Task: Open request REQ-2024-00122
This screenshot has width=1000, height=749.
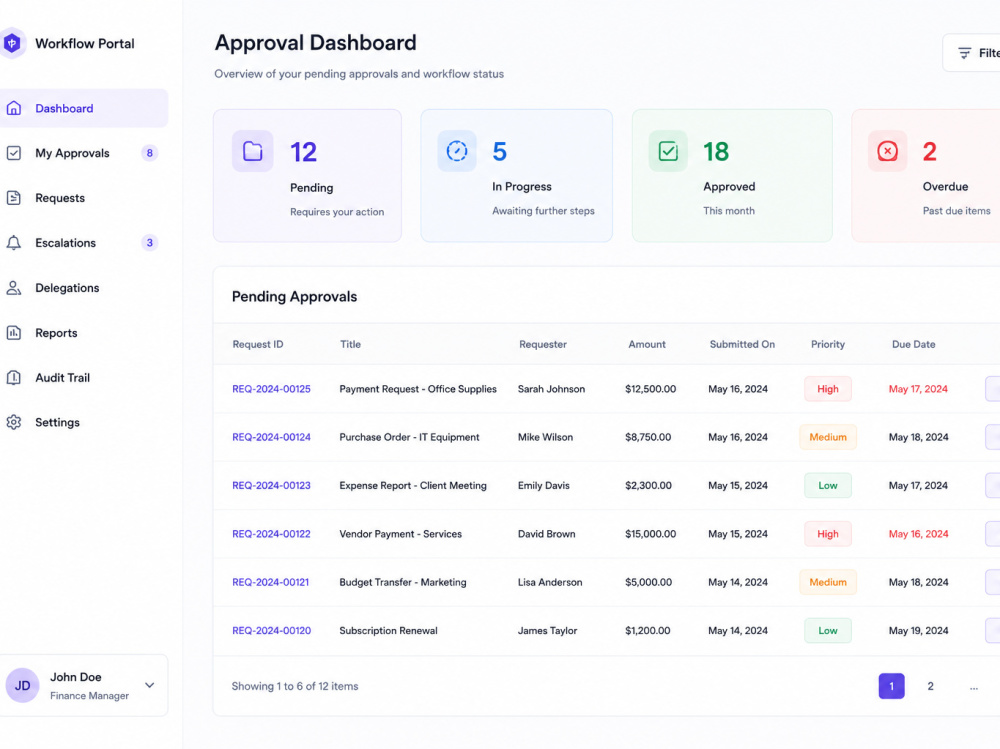Action: tap(271, 534)
